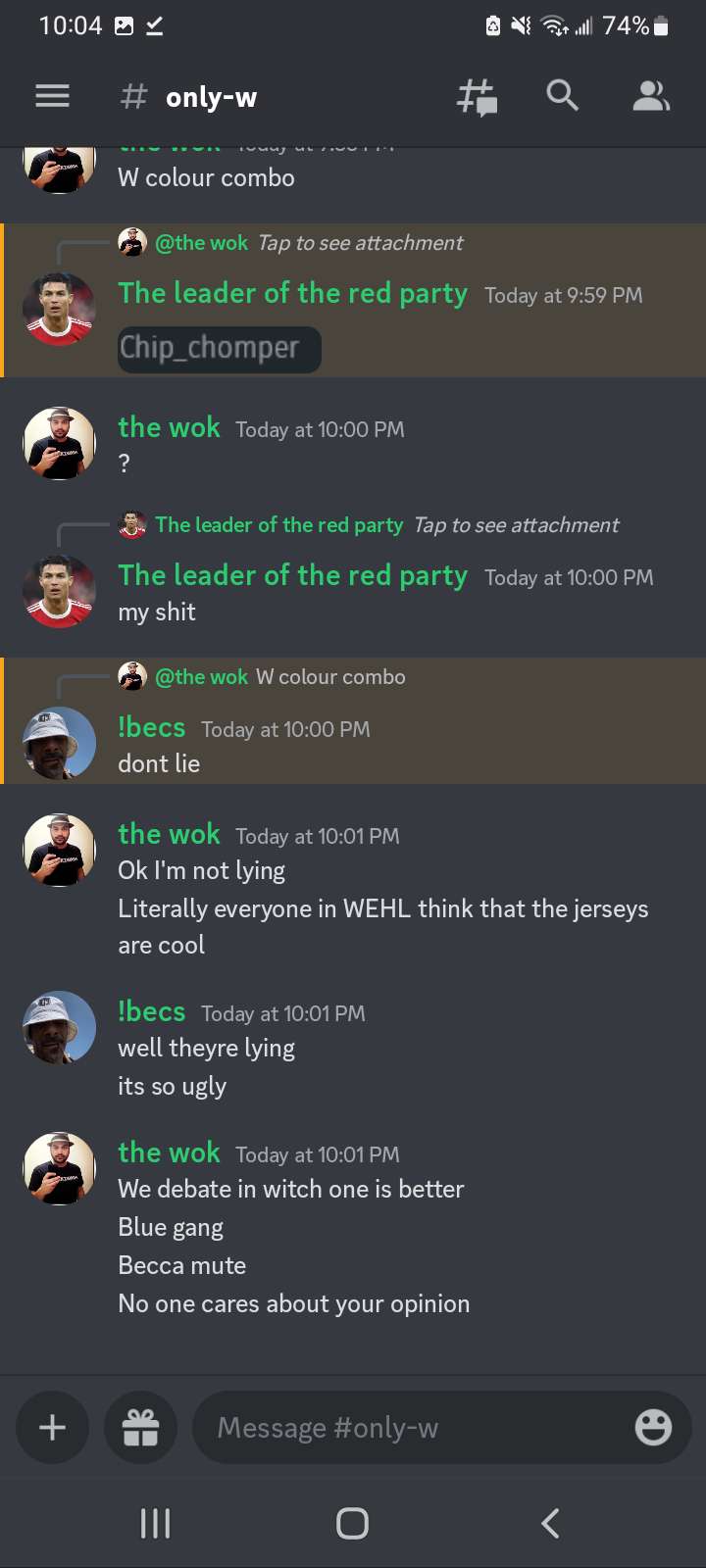The height and width of the screenshot is (1568, 706).
Task: Tap !becs avatar beside 'well theyre lying'
Action: 59,1029
